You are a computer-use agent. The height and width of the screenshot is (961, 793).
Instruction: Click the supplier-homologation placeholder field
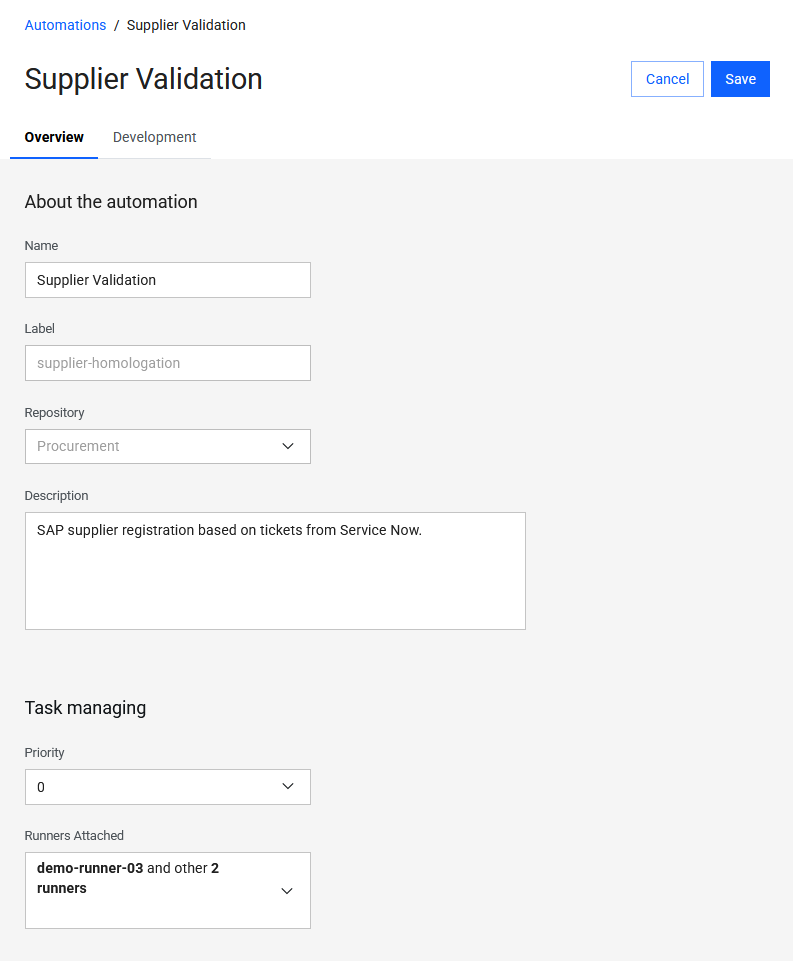167,363
